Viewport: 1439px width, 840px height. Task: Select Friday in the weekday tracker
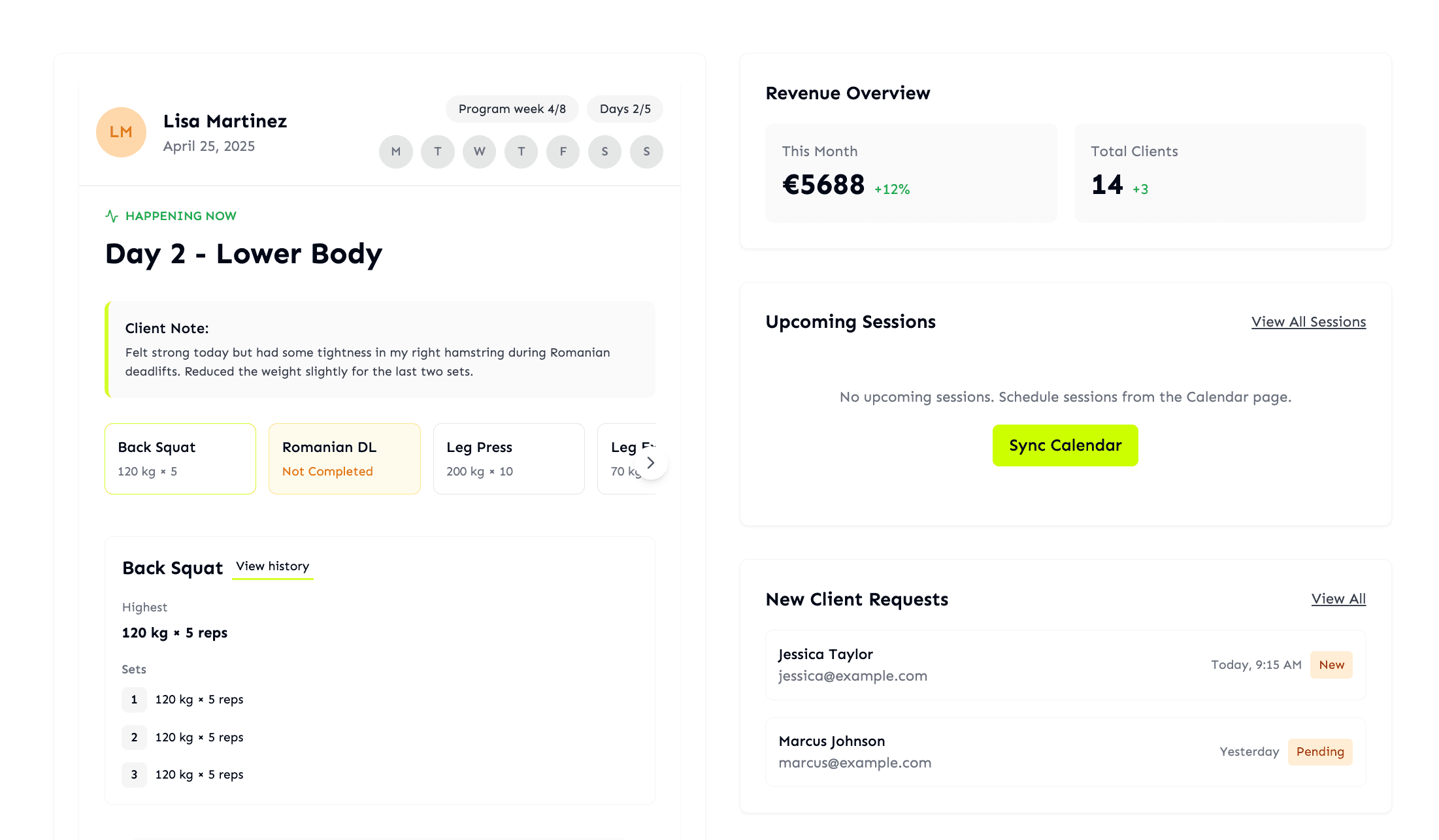(x=563, y=152)
